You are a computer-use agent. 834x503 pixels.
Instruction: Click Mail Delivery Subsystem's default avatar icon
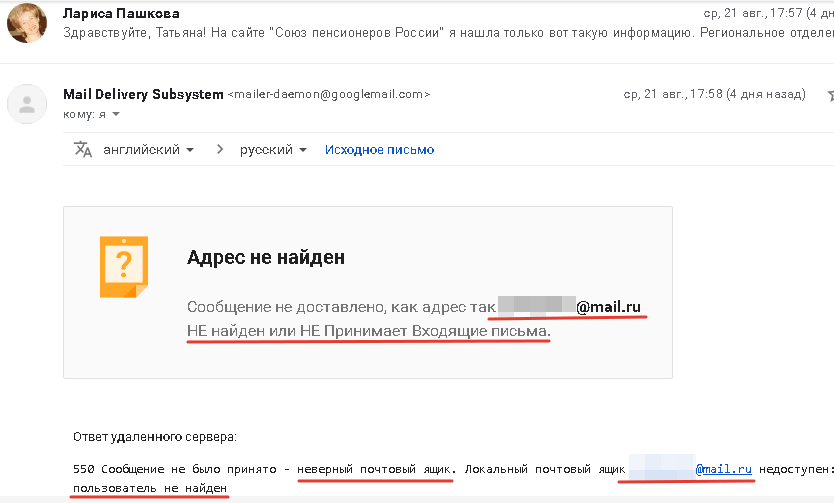click(26, 103)
